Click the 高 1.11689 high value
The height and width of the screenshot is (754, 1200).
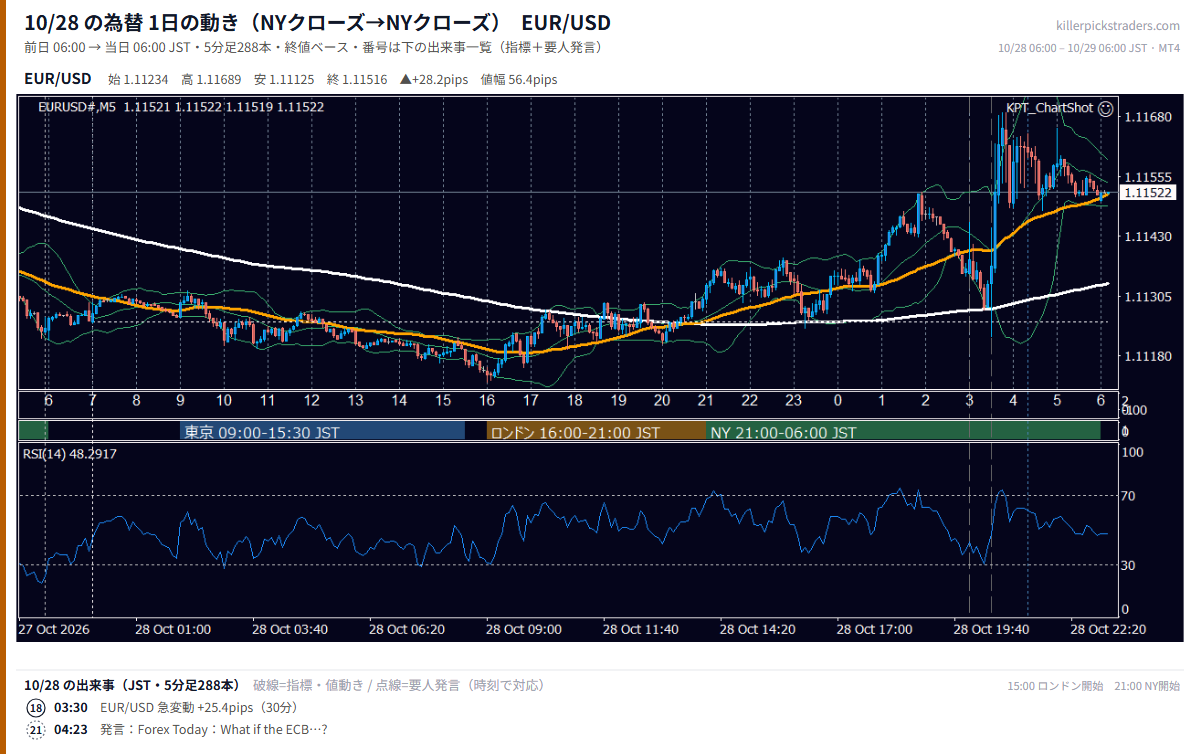[211, 79]
